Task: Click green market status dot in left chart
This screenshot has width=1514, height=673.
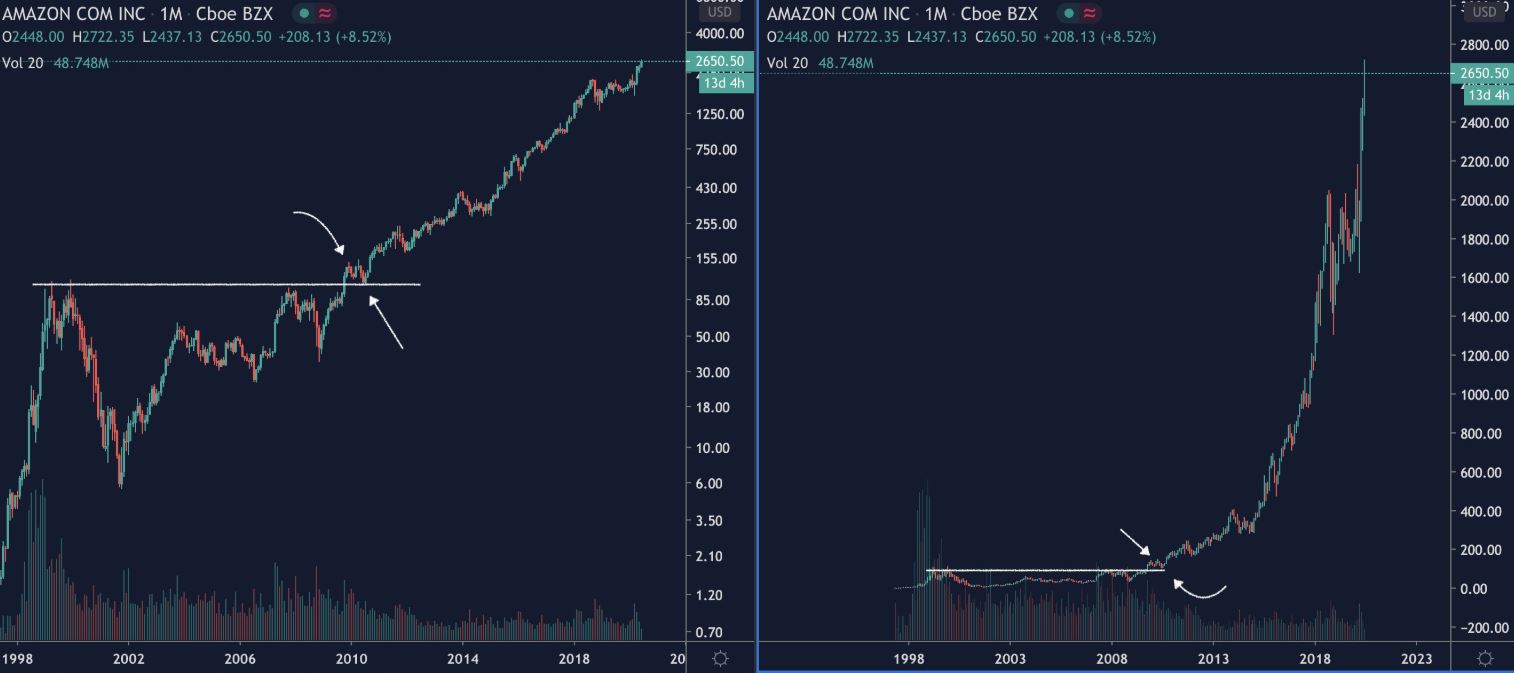Action: click(304, 14)
